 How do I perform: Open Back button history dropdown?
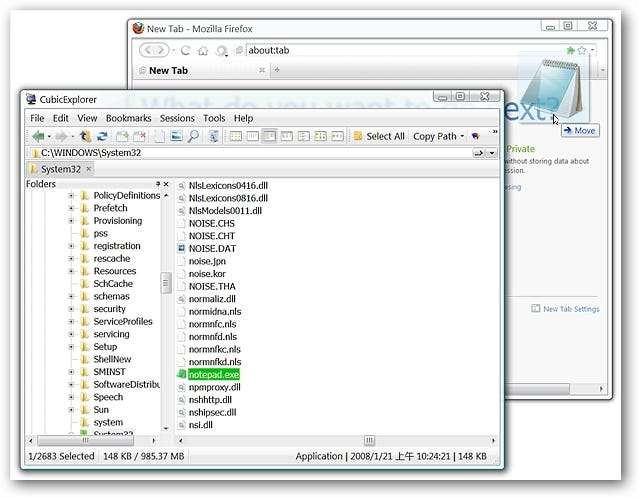tap(49, 137)
